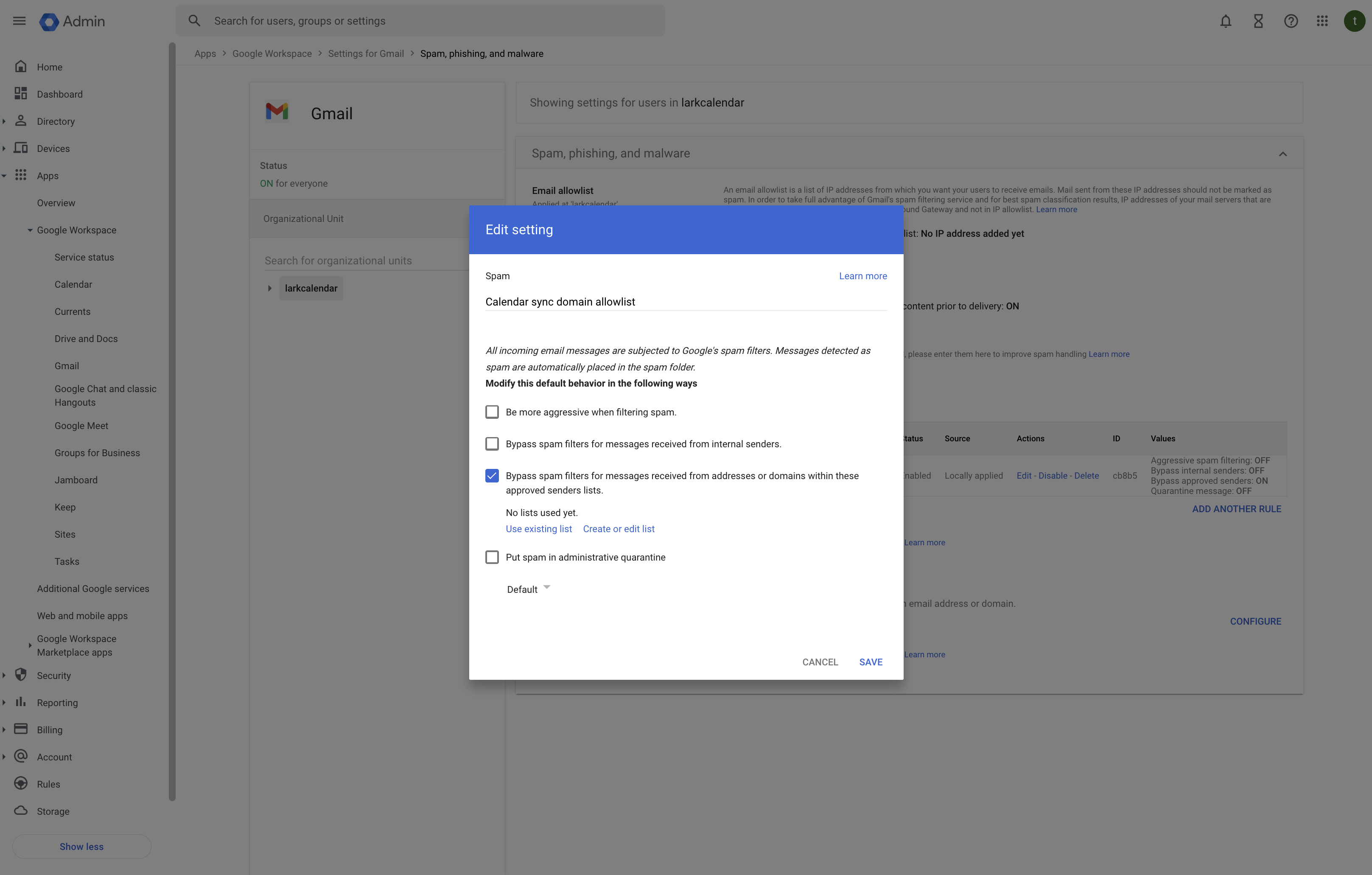Click the sidebar vertical scrollbar
Image resolution: width=1372 pixels, height=875 pixels.
(172, 422)
